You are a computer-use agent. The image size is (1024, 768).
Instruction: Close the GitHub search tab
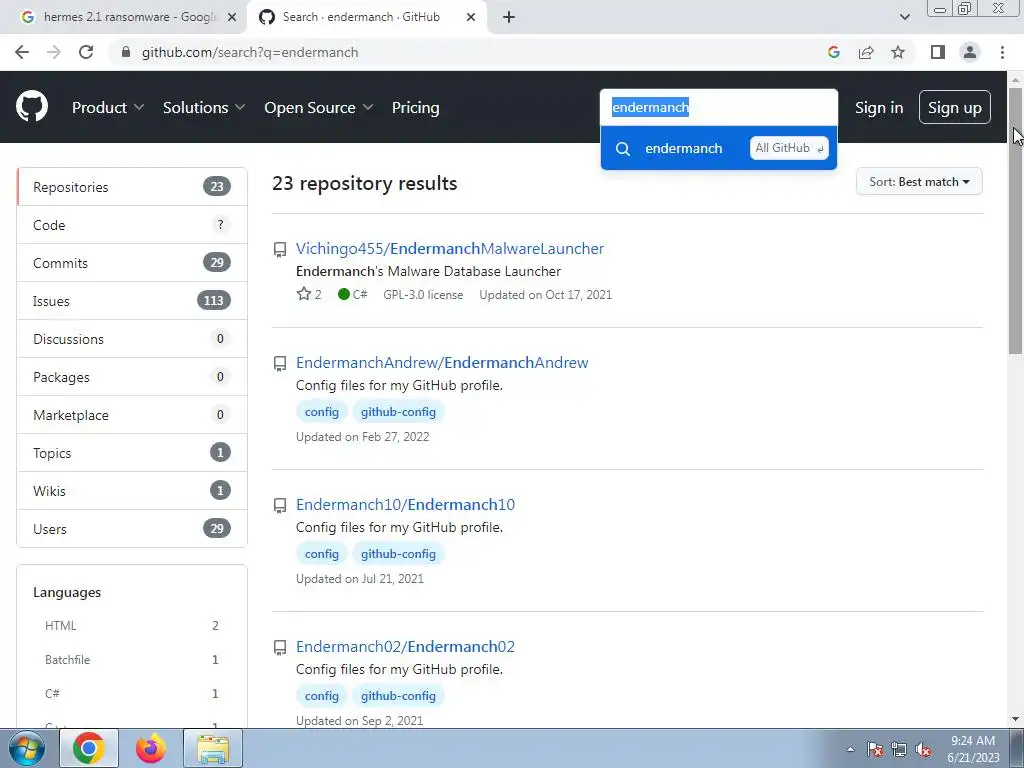pos(471,17)
